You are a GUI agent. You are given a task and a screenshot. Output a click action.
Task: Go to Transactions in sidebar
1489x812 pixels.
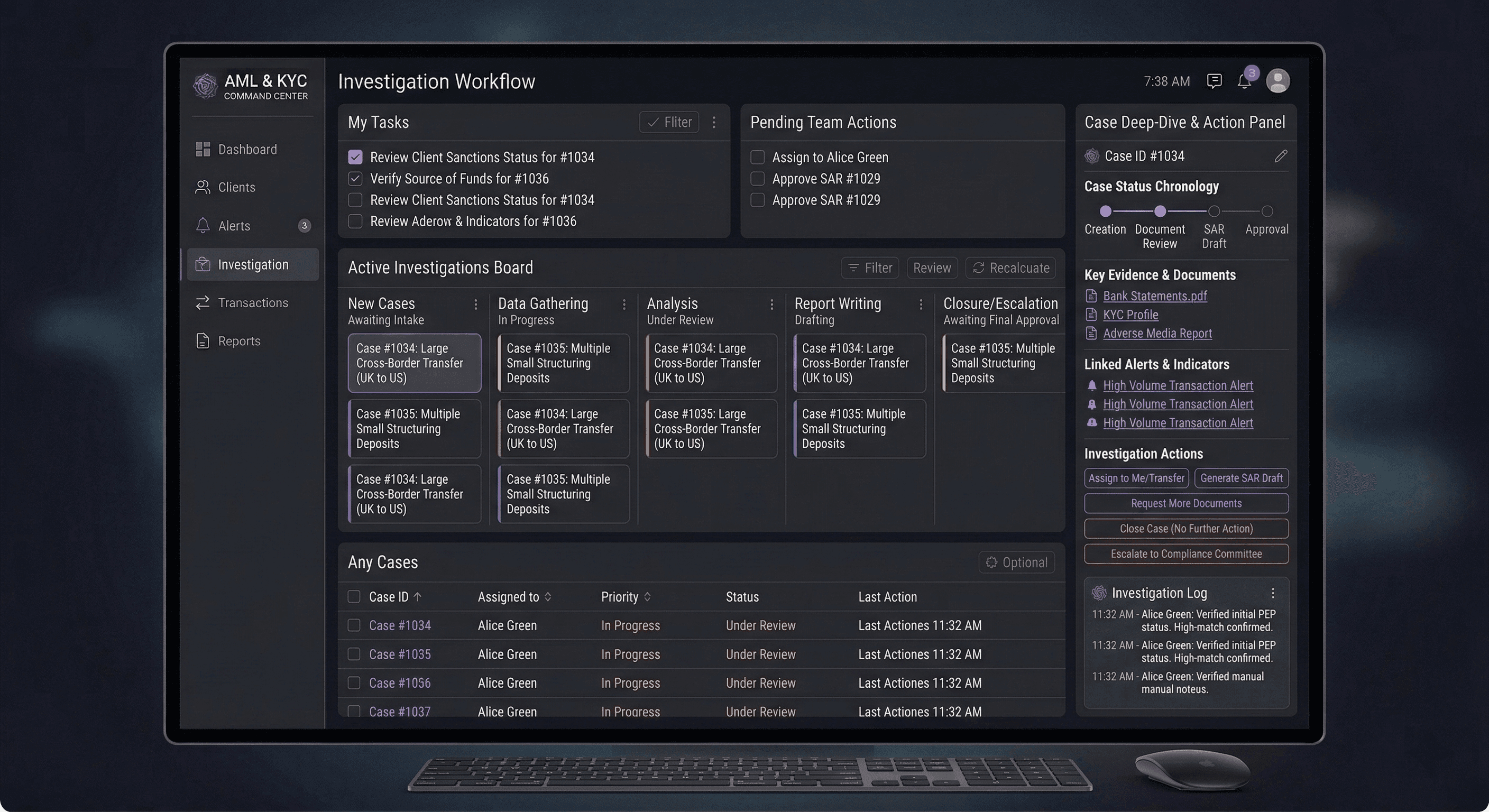tap(253, 303)
